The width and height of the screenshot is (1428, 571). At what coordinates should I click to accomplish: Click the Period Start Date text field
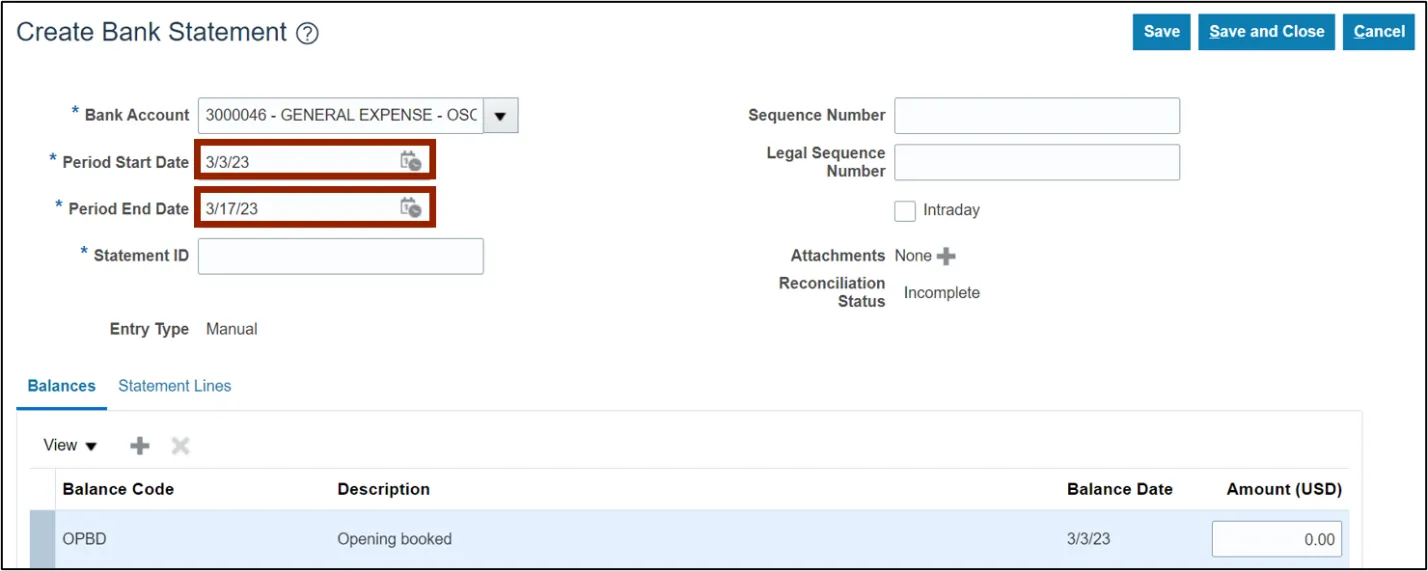[295, 161]
